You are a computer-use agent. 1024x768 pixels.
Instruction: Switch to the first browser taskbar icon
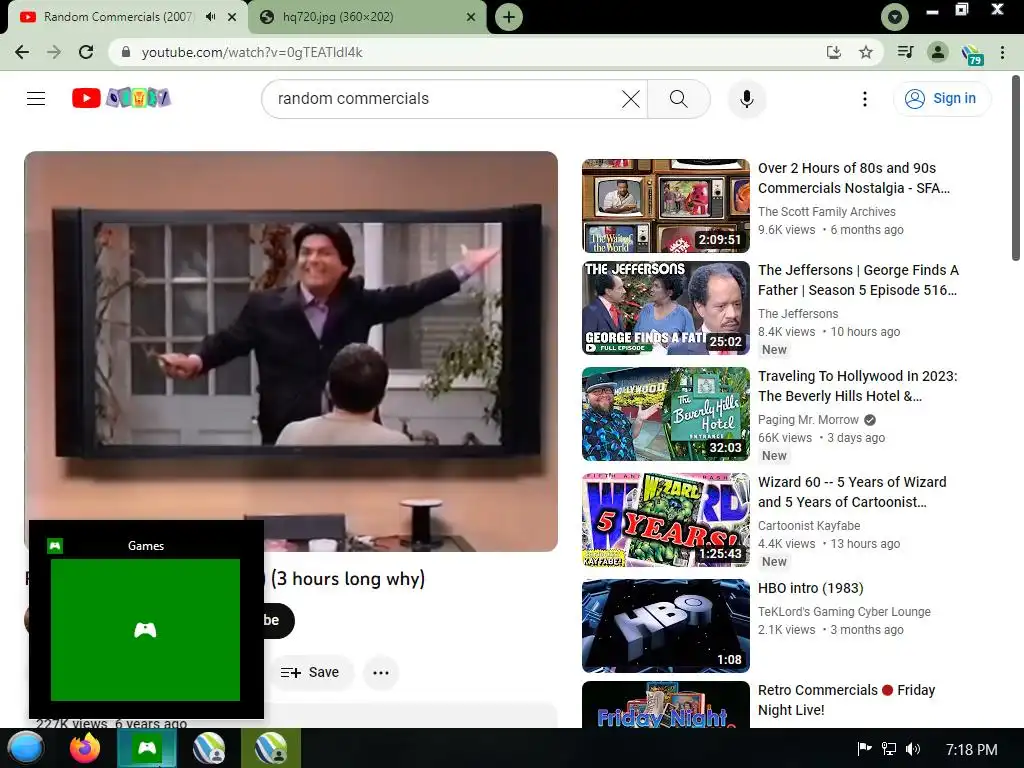(x=209, y=748)
